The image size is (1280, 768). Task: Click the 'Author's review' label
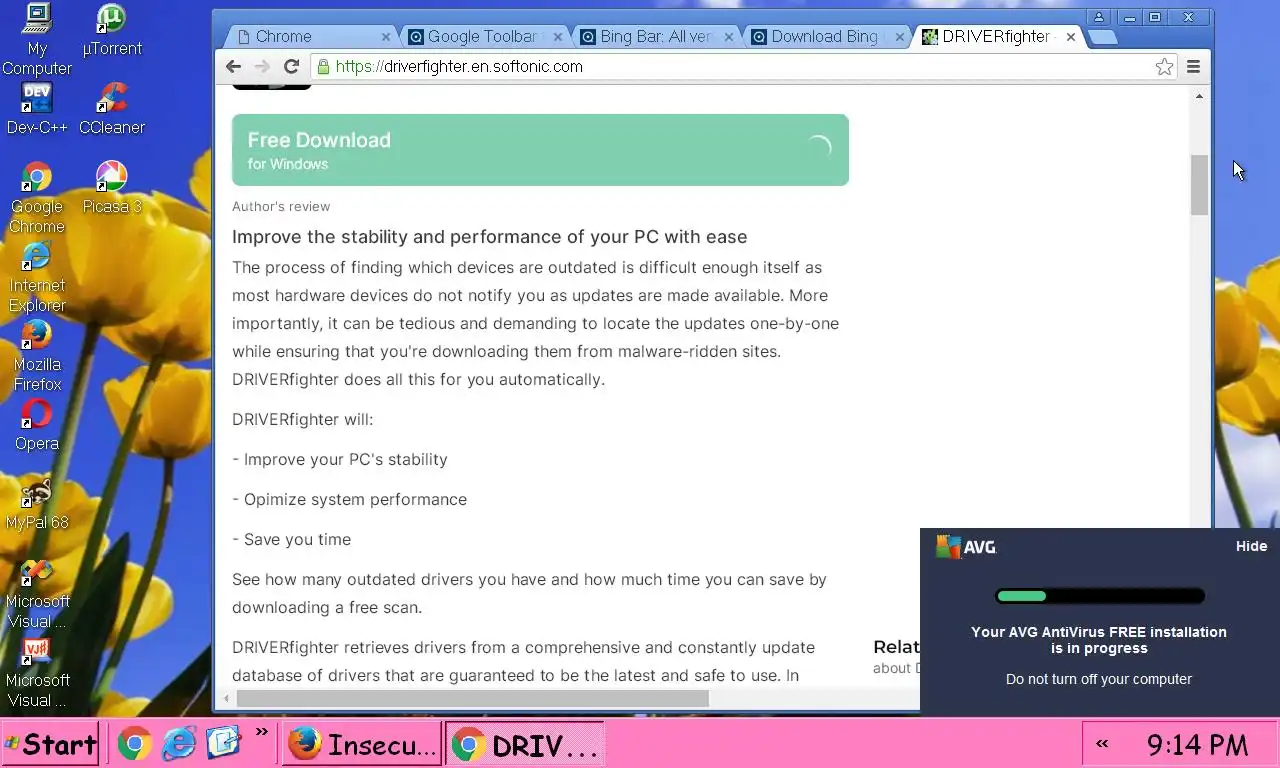tap(281, 206)
